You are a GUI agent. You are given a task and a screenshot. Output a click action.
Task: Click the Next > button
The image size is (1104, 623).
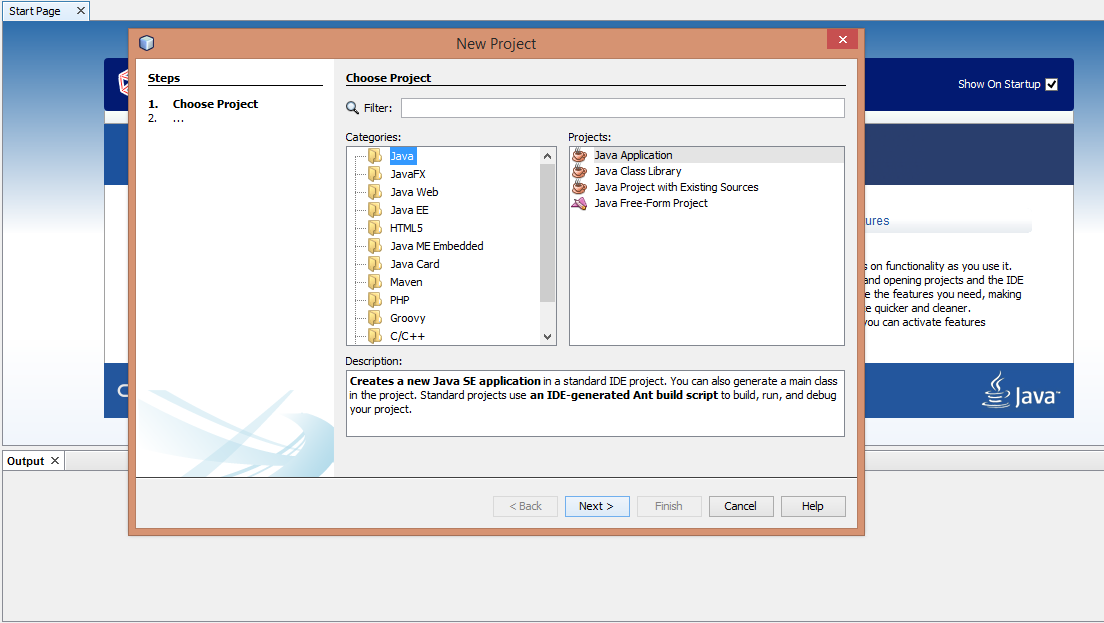tap(597, 506)
